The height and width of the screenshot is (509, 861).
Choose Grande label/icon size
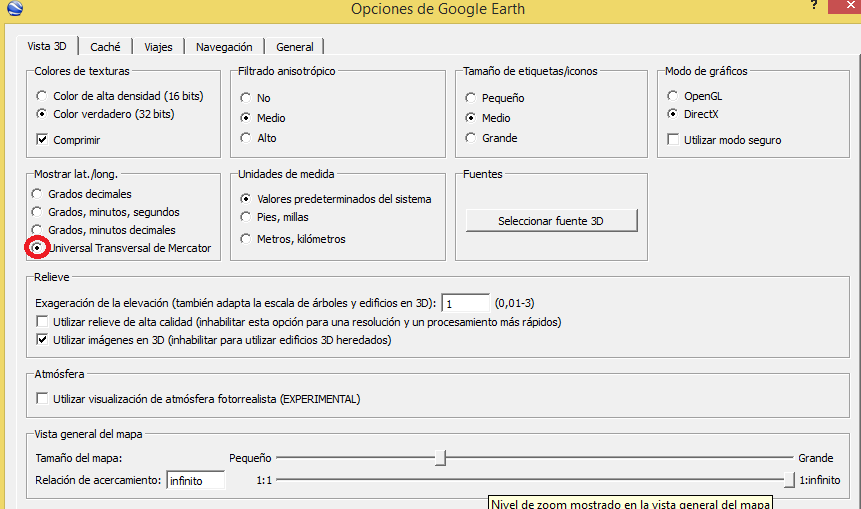[471, 138]
